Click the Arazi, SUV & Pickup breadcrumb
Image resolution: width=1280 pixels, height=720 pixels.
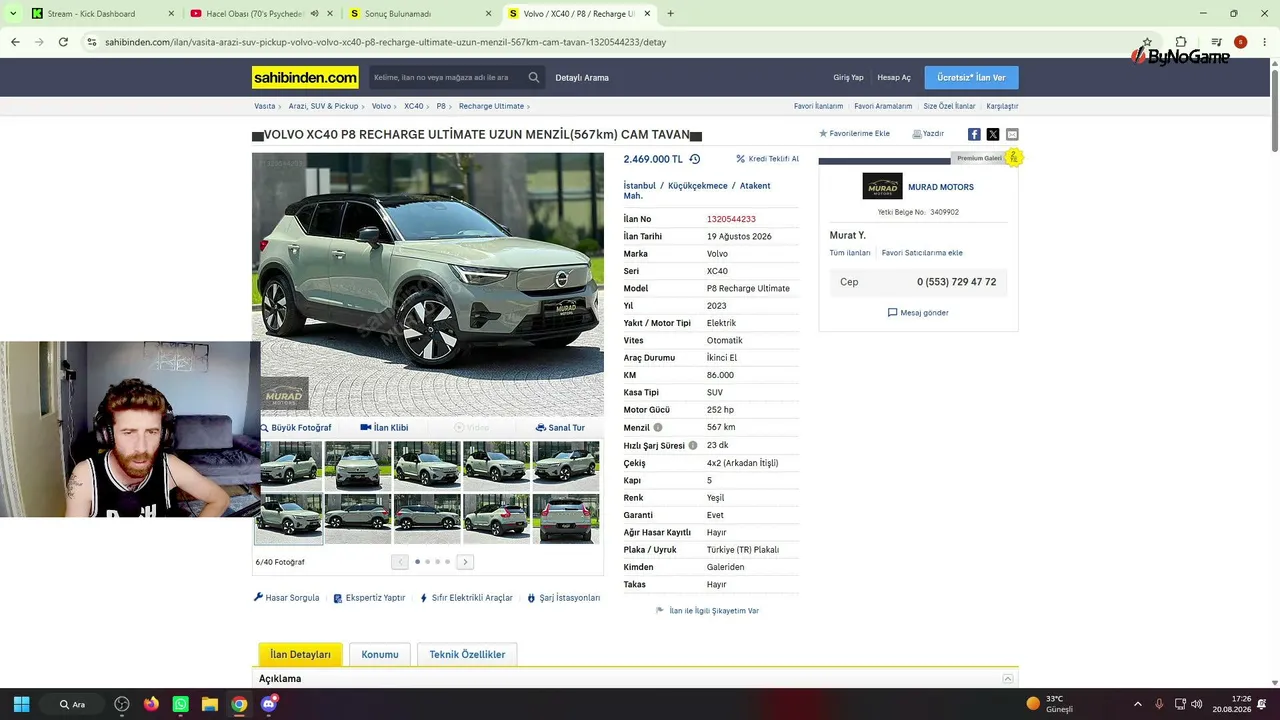point(323,106)
